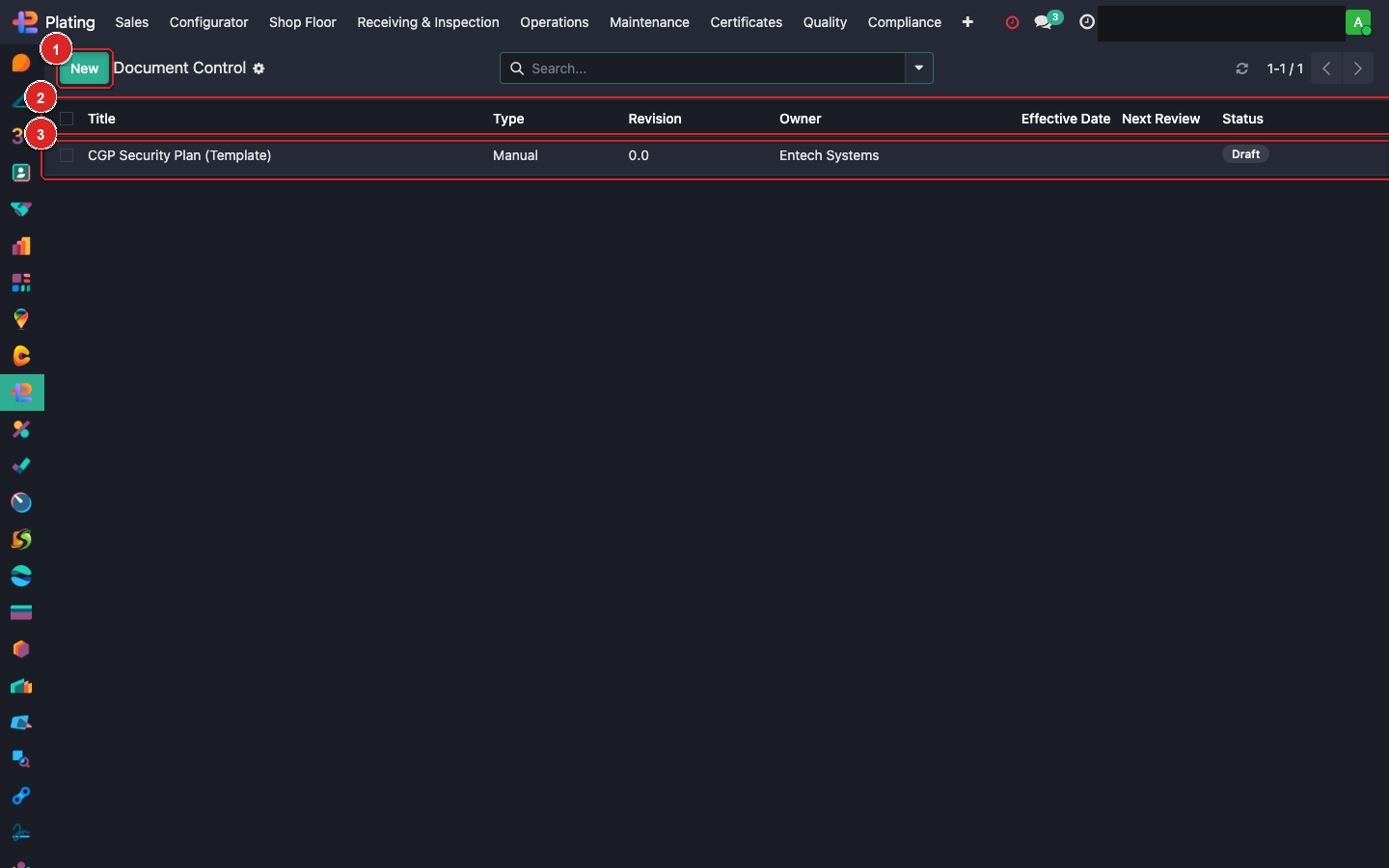Open the Discuss app in sidebar
Viewport: 1389px width, 868px height.
pyautogui.click(x=21, y=64)
